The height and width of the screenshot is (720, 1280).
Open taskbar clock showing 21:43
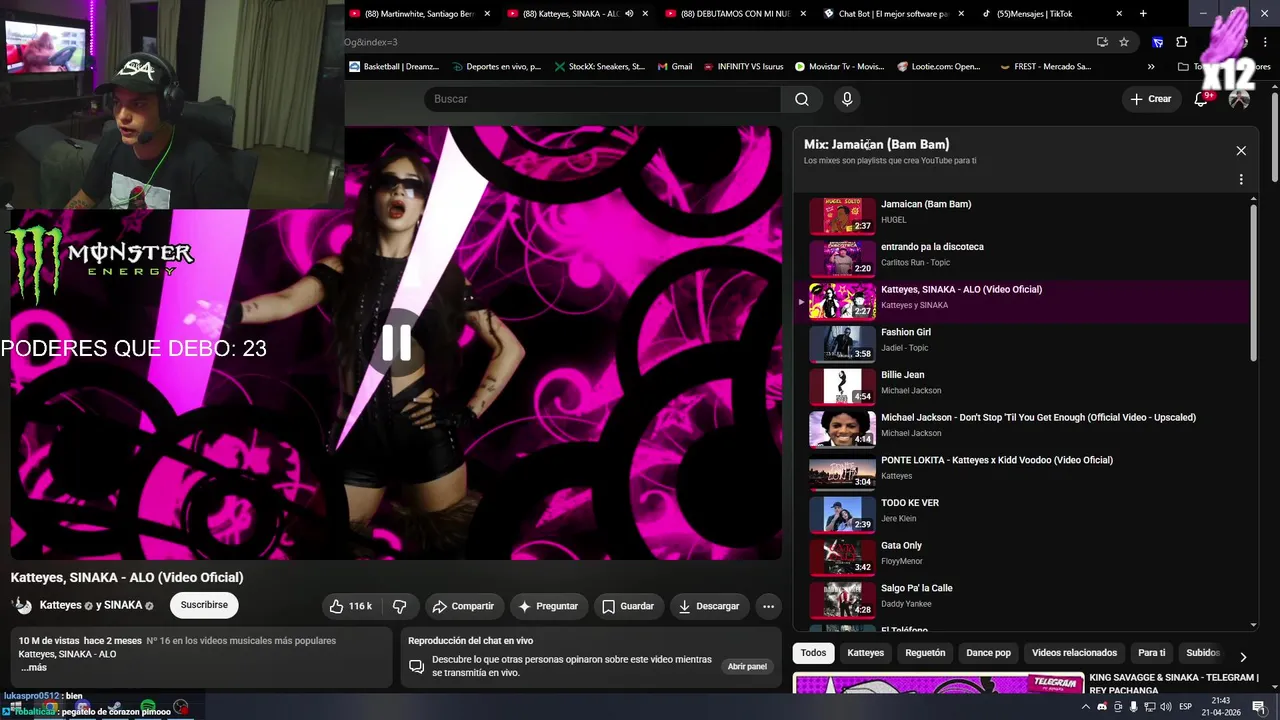point(1221,707)
